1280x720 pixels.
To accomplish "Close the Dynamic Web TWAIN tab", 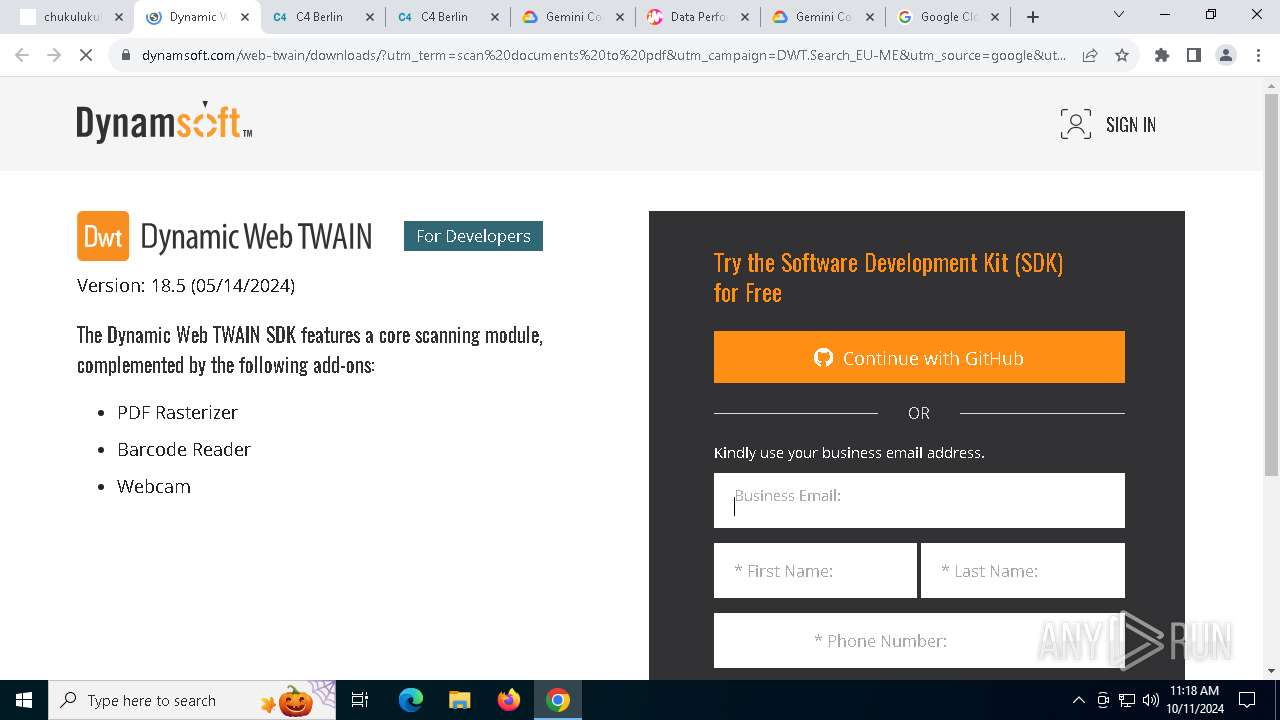I will [x=245, y=17].
